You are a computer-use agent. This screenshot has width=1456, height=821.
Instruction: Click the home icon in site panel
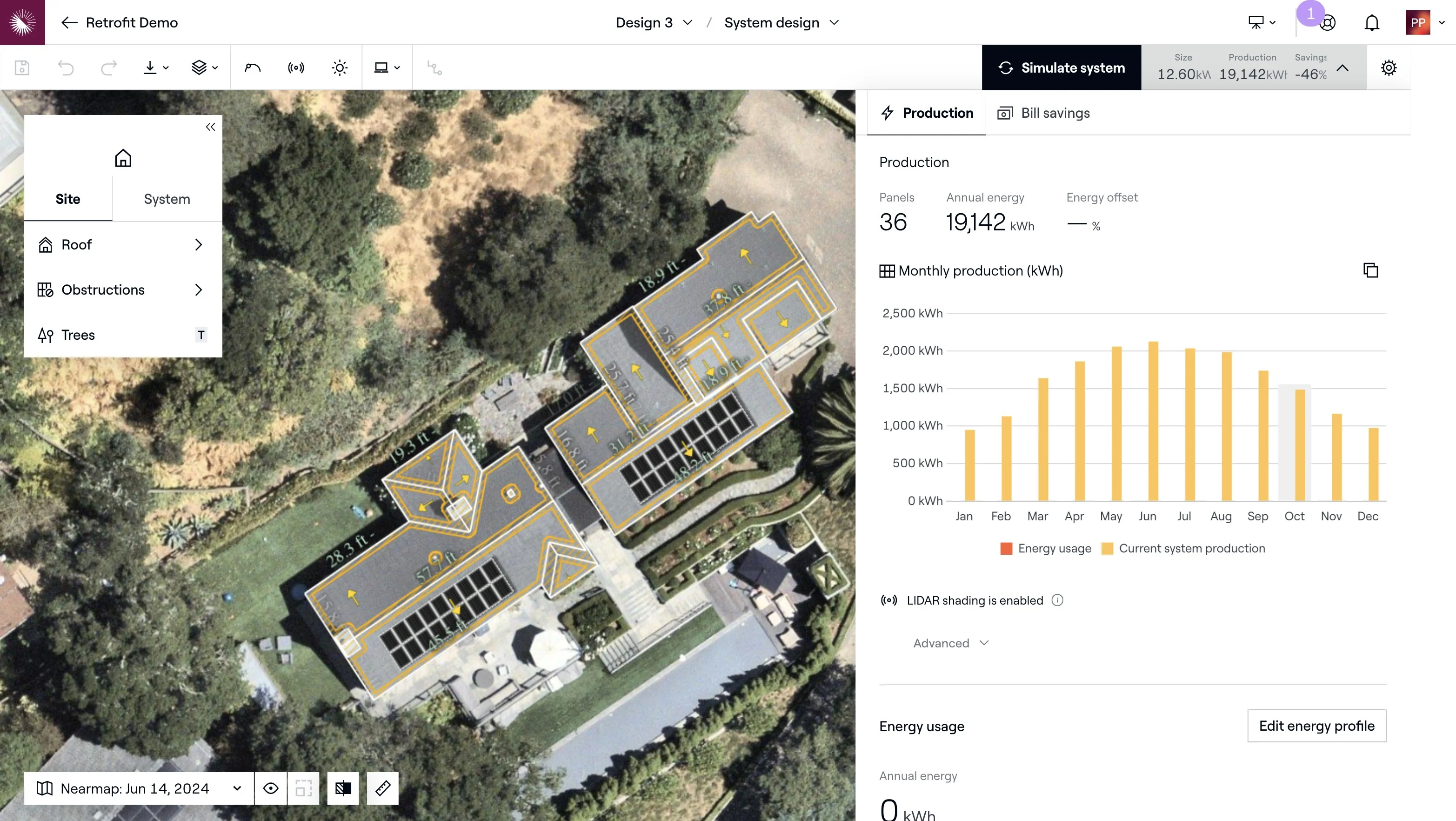123,158
